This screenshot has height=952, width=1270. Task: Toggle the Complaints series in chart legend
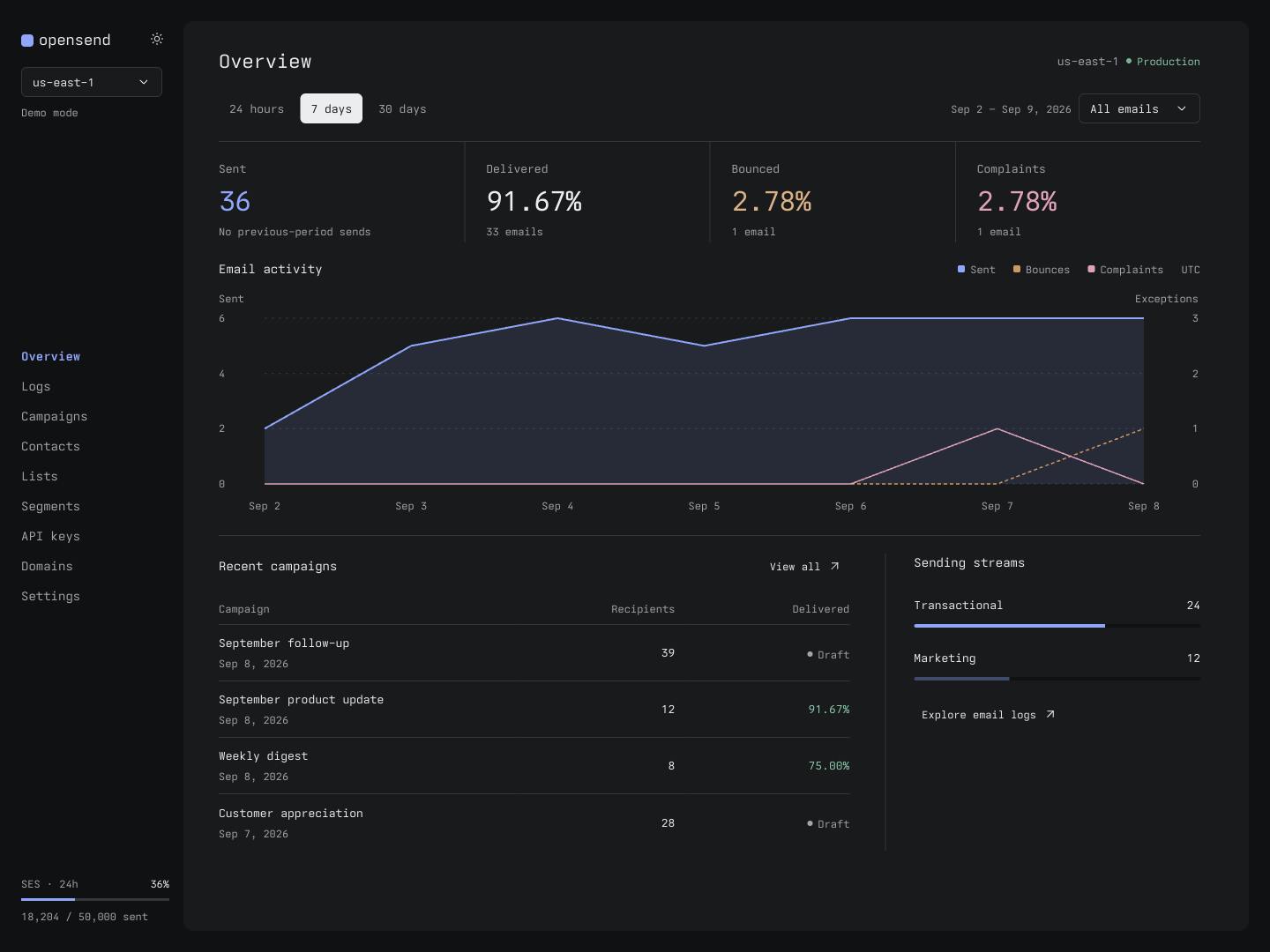[1125, 270]
